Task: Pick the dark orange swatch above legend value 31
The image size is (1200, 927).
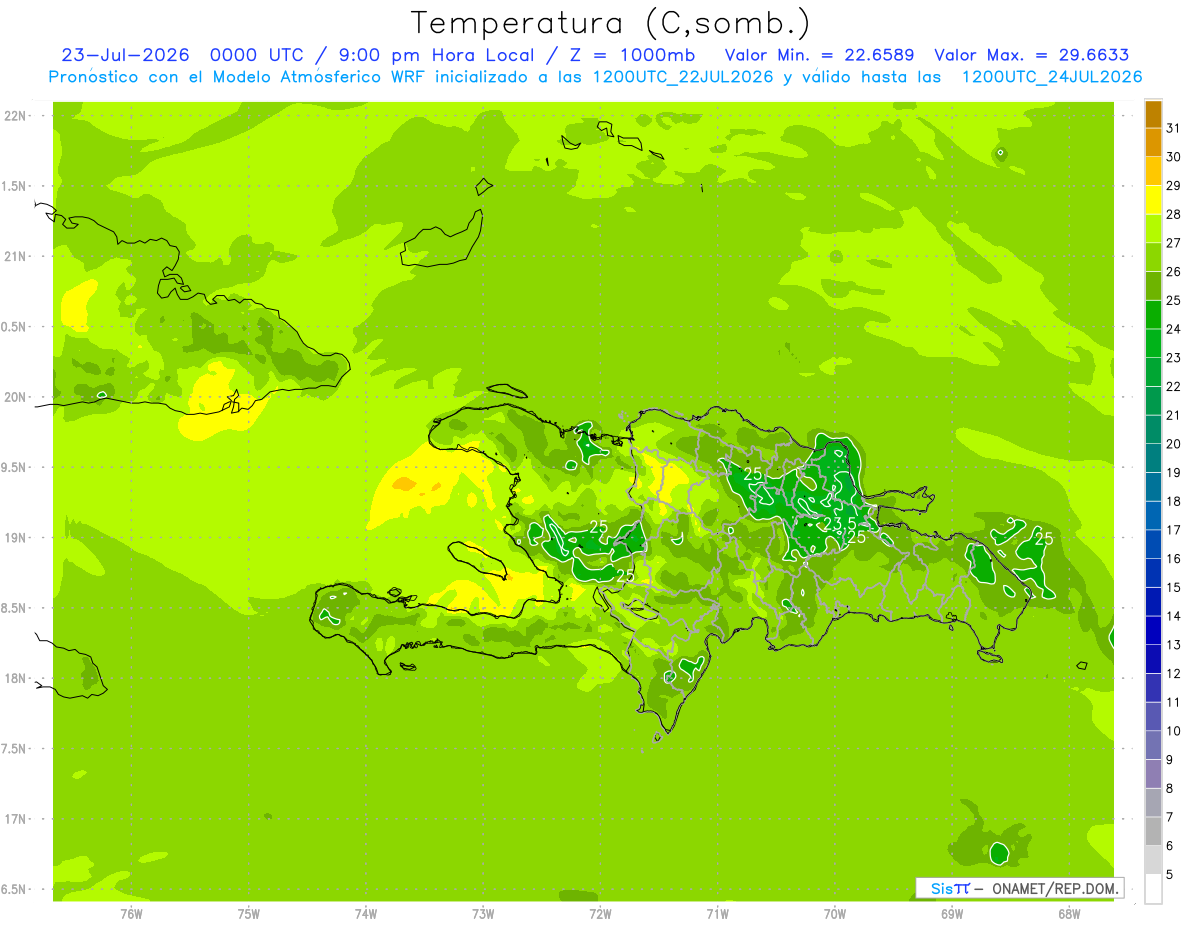Action: point(1153,113)
